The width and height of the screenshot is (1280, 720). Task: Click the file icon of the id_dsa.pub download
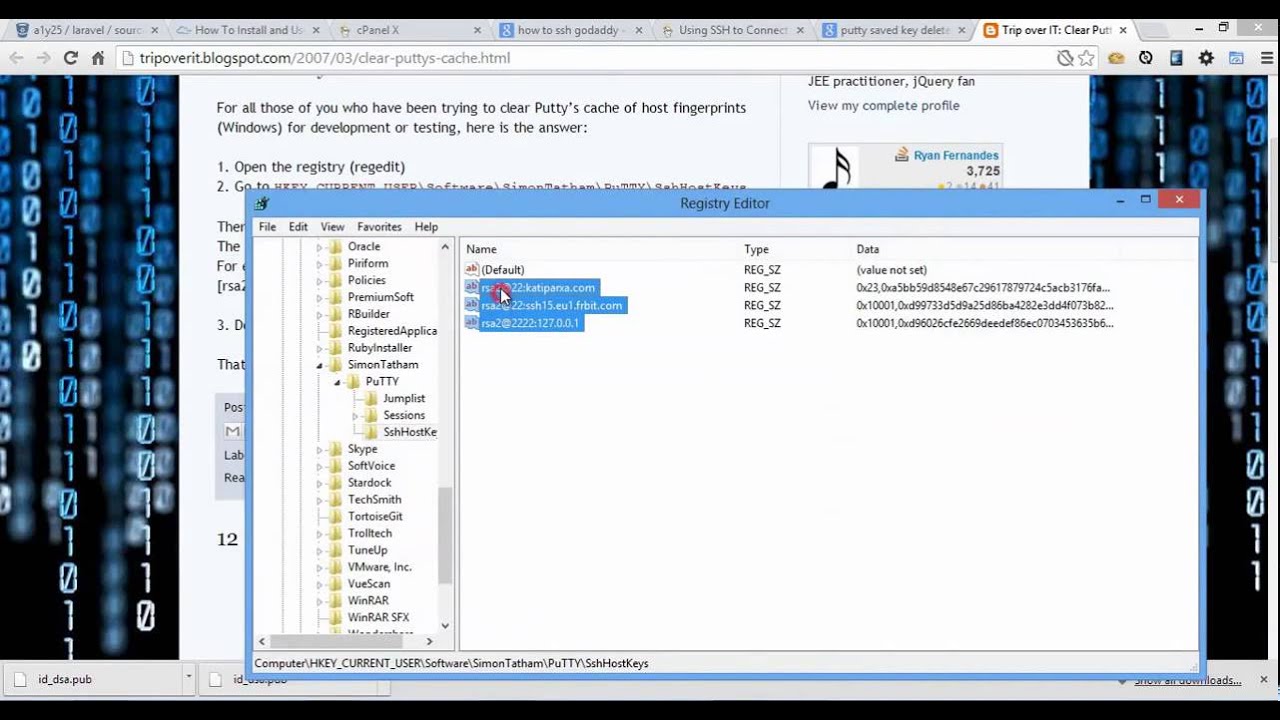(x=19, y=679)
